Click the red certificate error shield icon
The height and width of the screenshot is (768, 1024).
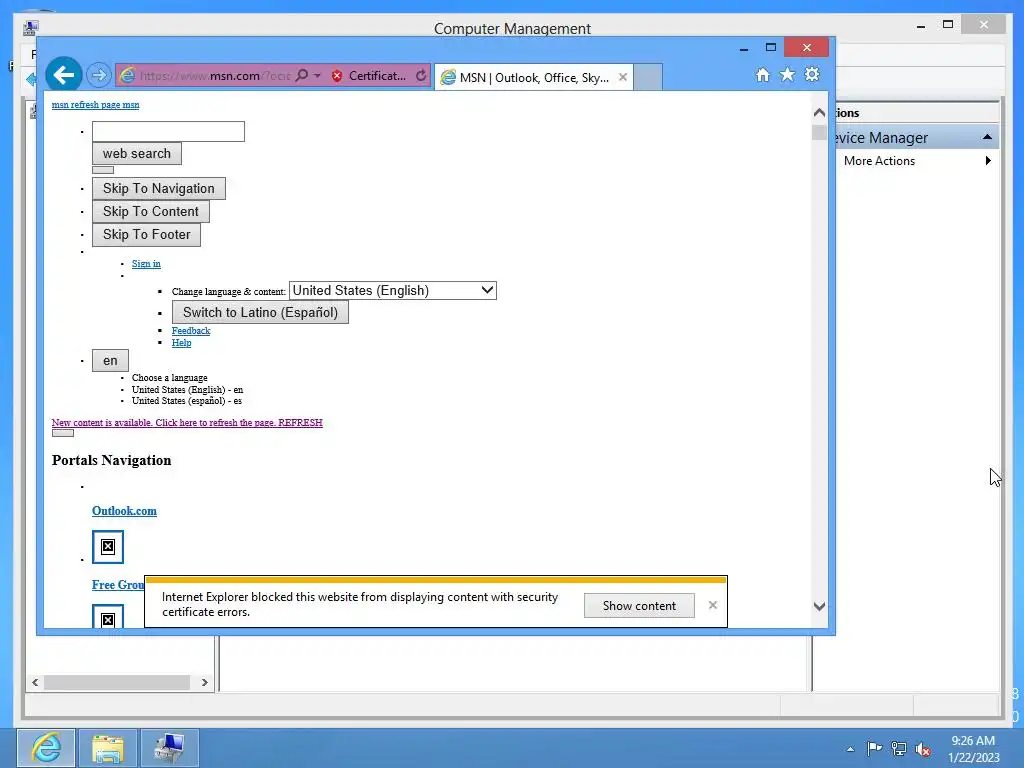[337, 76]
